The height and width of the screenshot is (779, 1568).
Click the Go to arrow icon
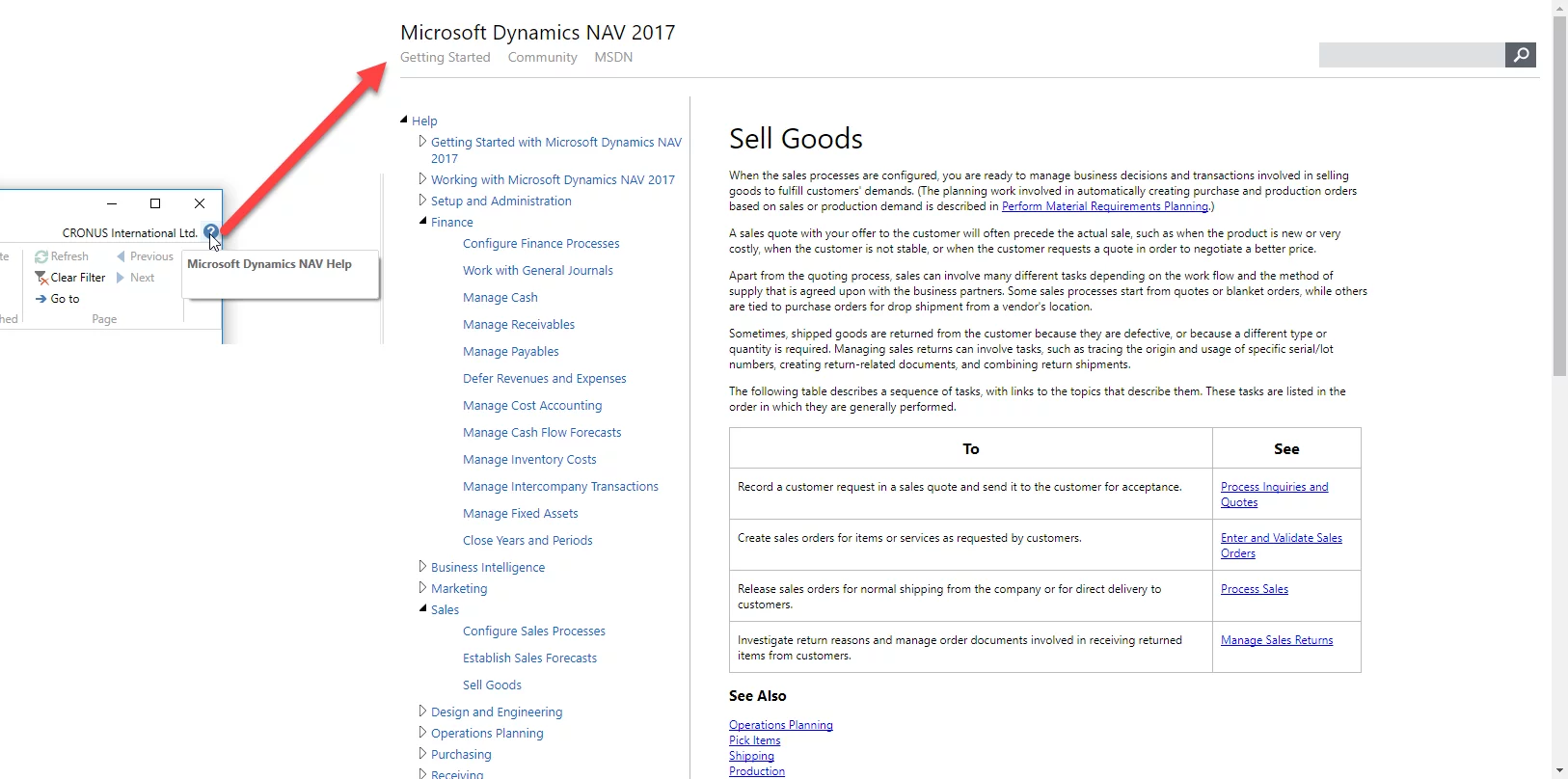click(41, 299)
